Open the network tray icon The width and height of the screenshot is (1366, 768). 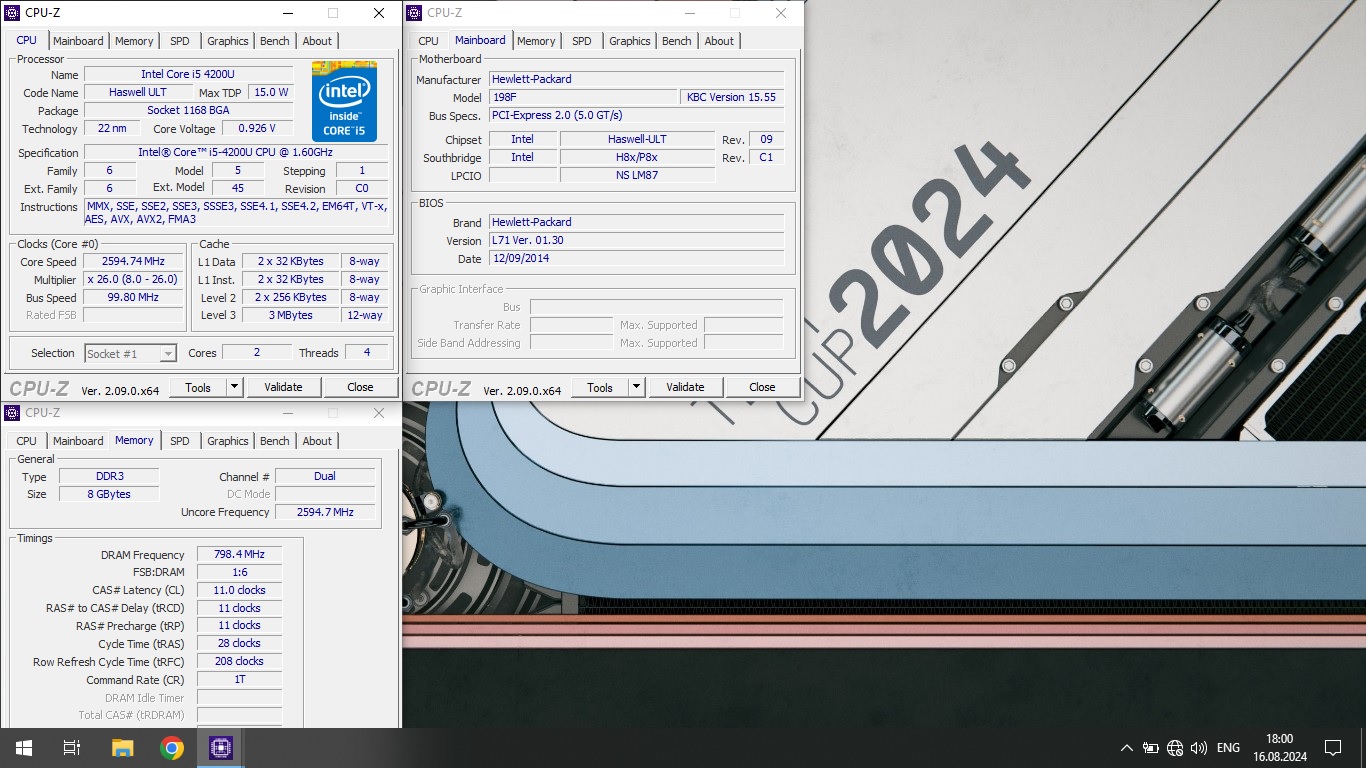click(x=1175, y=748)
